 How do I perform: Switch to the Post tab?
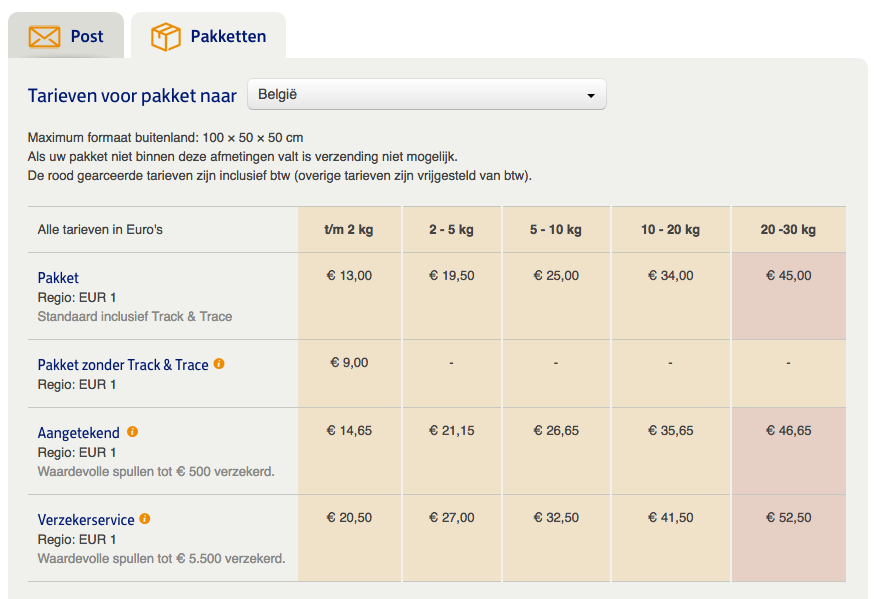click(66, 36)
